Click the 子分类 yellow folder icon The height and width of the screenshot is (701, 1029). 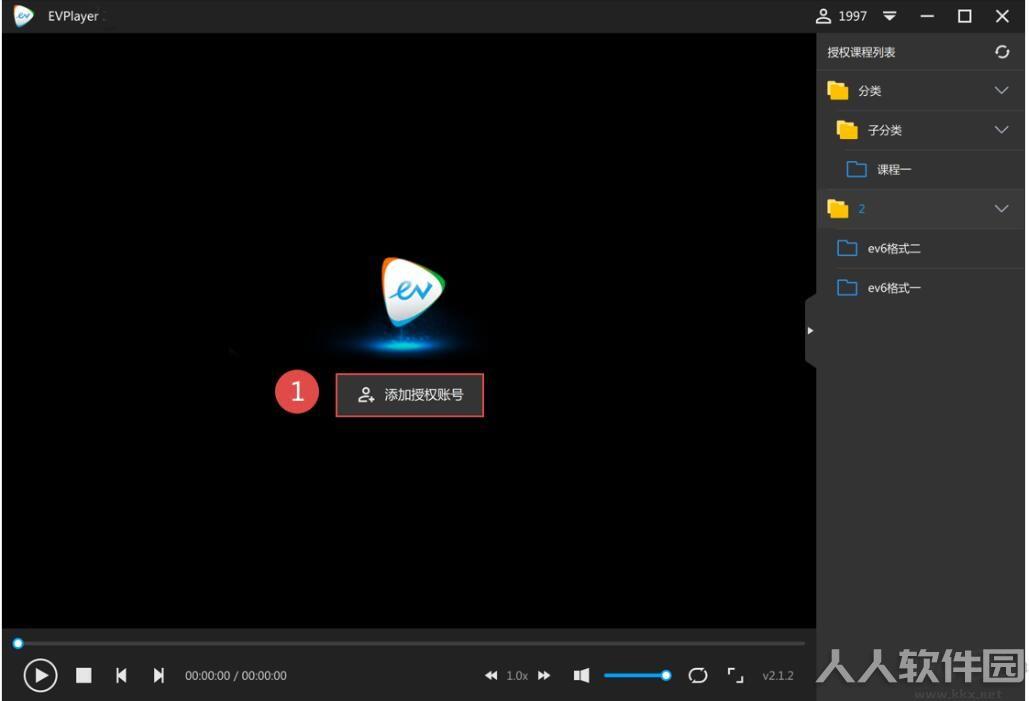click(x=847, y=130)
